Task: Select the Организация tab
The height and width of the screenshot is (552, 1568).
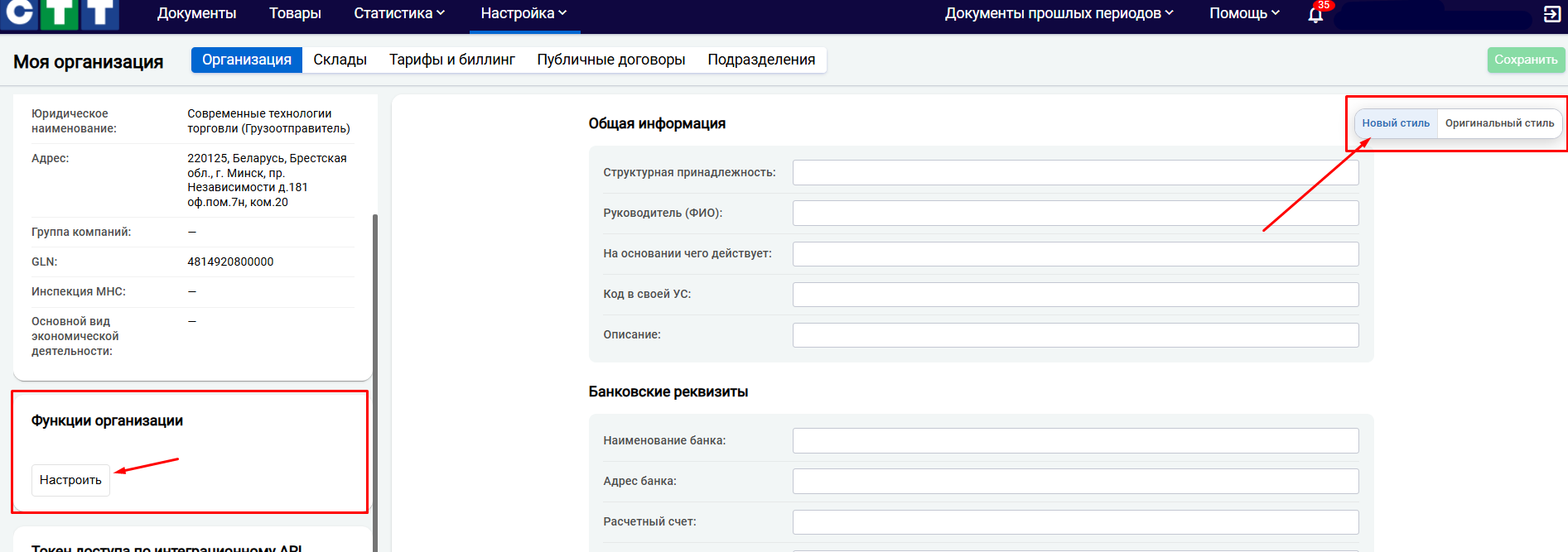Action: click(247, 60)
